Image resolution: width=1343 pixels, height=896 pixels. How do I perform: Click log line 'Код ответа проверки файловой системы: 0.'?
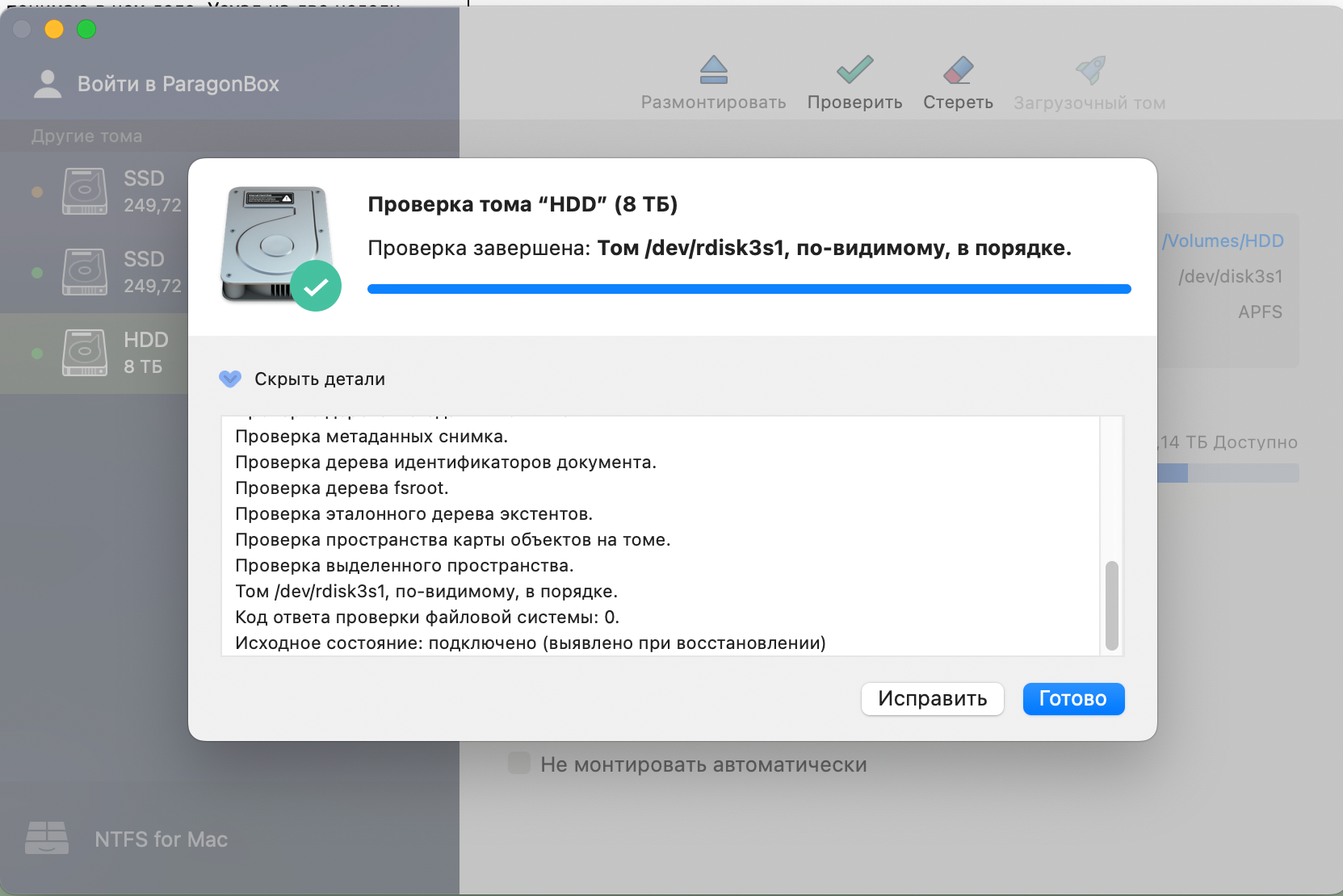click(427, 618)
